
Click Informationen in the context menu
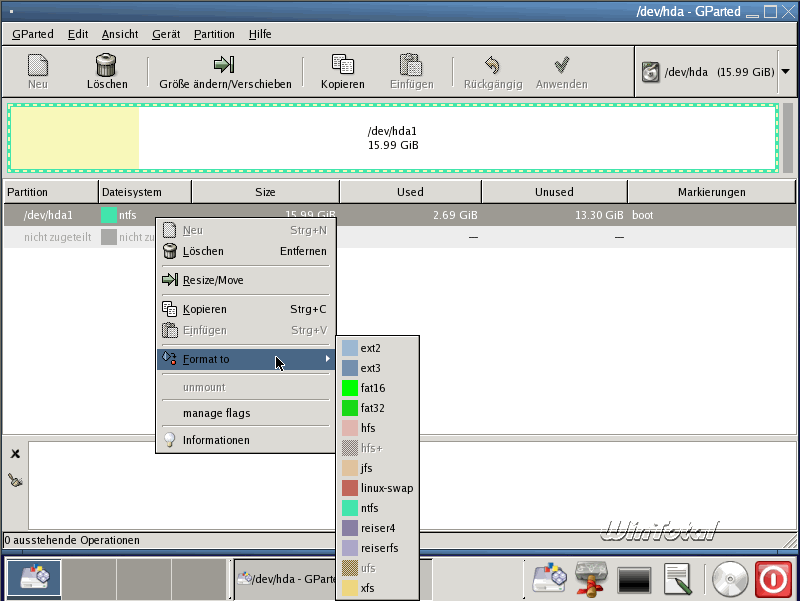[216, 440]
